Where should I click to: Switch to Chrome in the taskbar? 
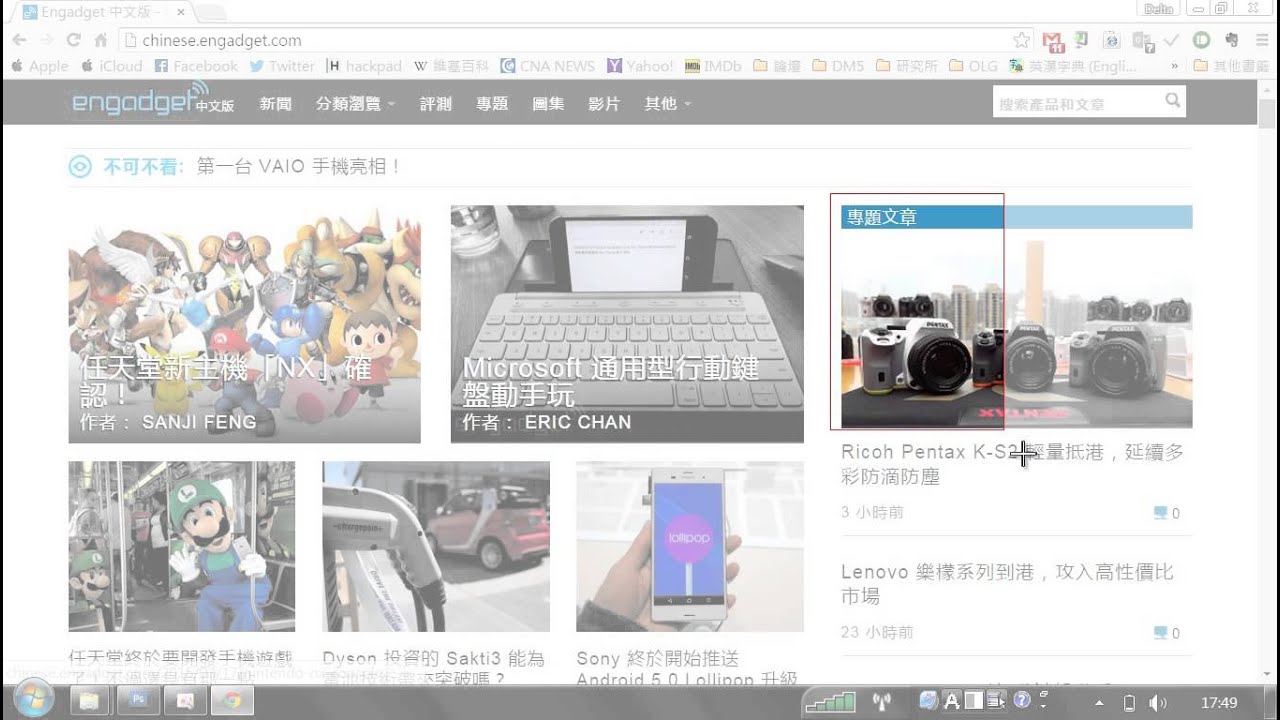click(x=232, y=701)
